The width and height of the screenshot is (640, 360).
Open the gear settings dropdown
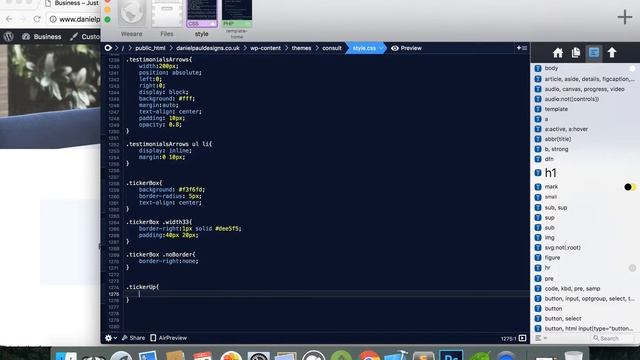(x=111, y=338)
